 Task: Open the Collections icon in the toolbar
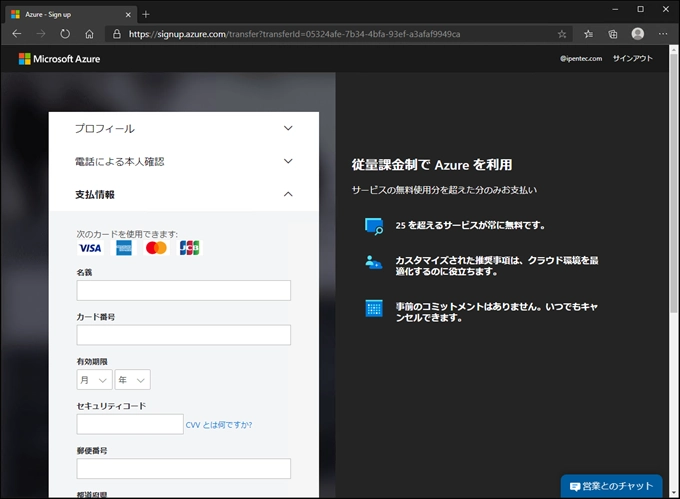point(613,34)
